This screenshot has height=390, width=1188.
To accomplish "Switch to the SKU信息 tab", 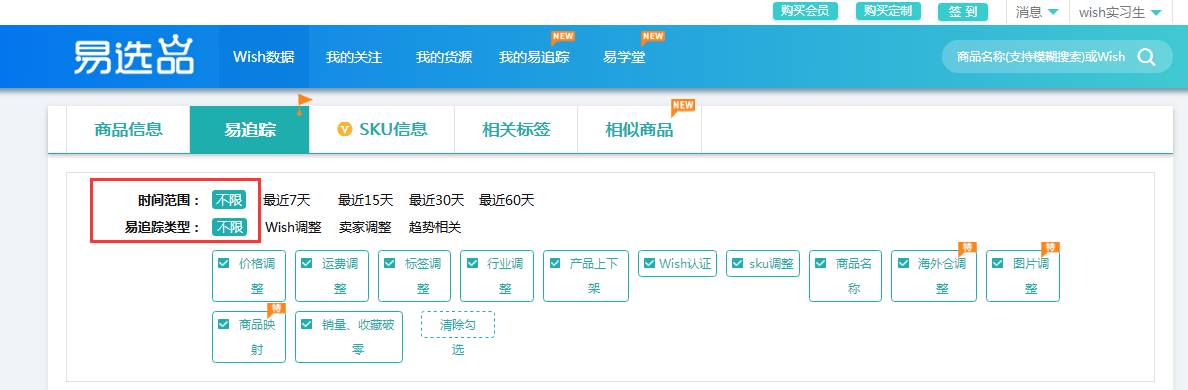I will [x=382, y=129].
